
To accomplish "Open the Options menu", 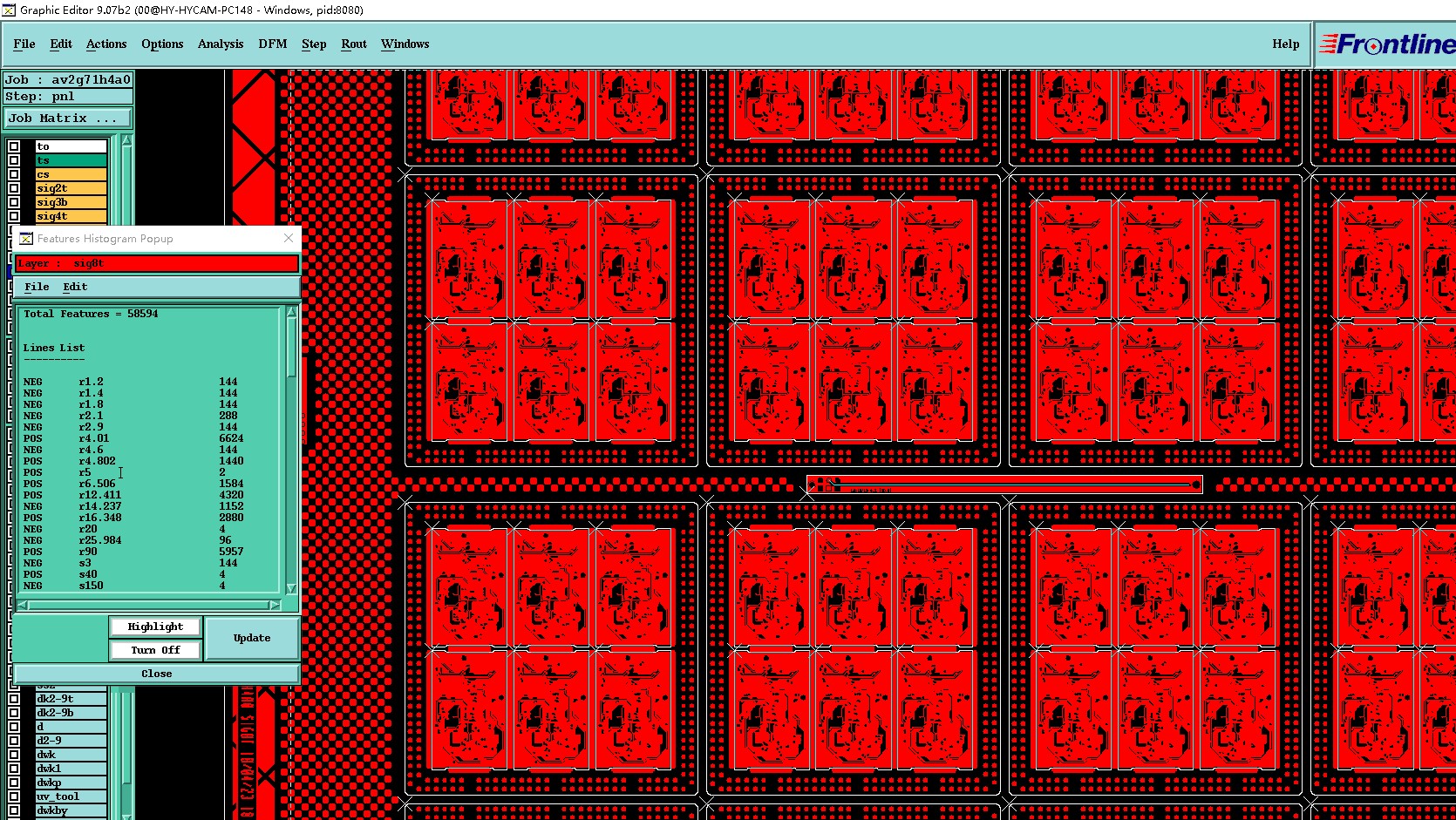I will 162,44.
